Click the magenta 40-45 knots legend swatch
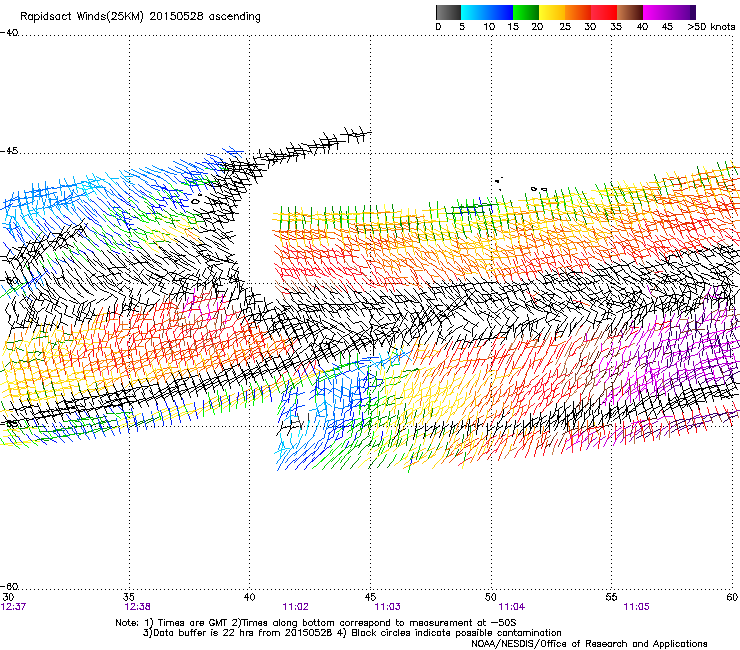Screen dimensions: 740x650 tap(656, 12)
